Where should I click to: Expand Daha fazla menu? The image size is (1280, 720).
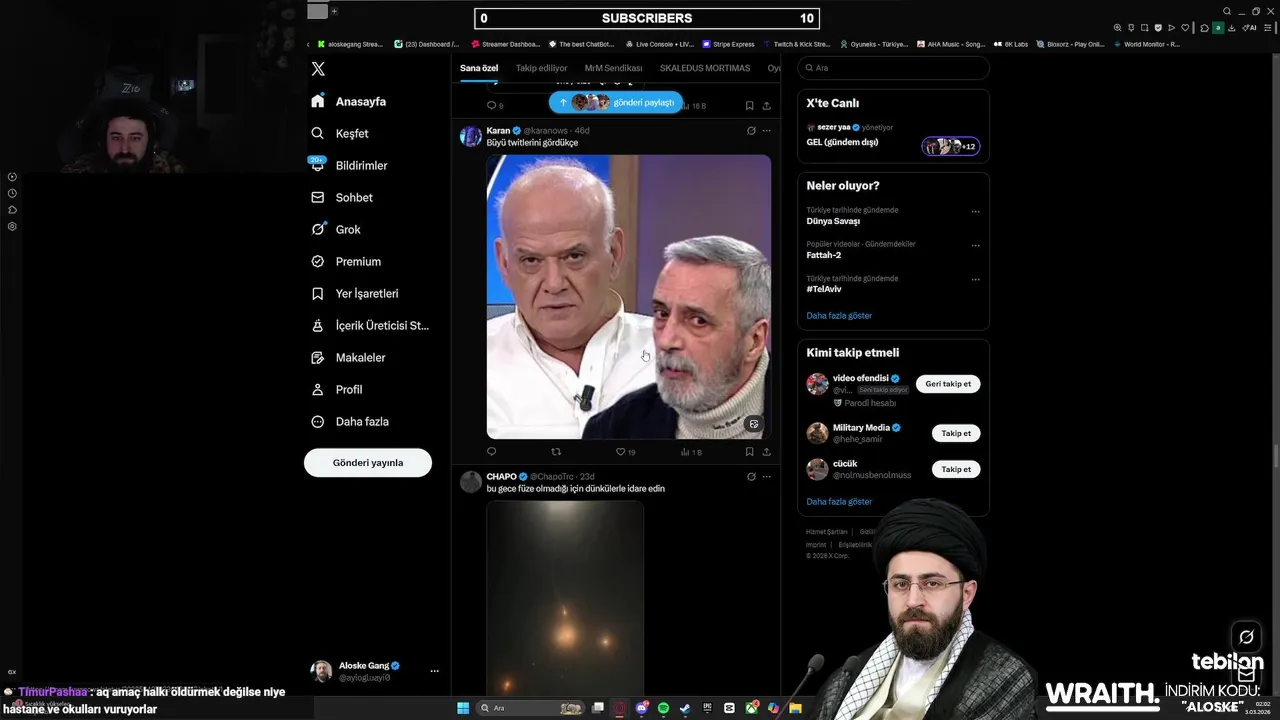(x=350, y=421)
